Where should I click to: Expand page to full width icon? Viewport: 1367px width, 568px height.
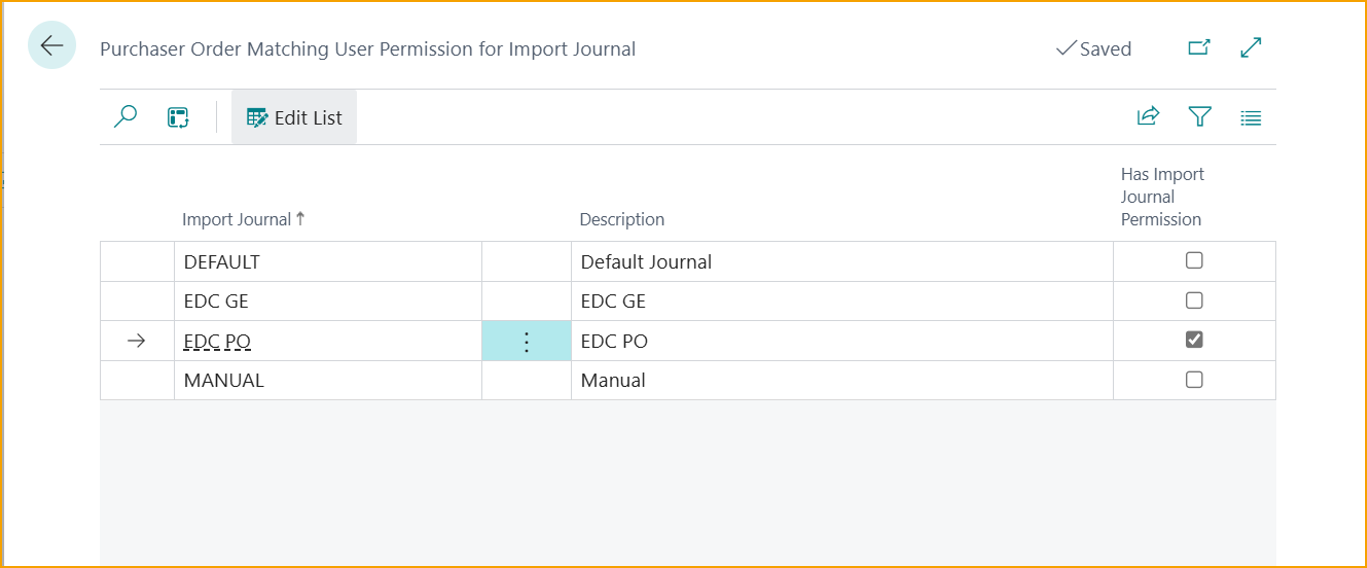tap(1250, 48)
